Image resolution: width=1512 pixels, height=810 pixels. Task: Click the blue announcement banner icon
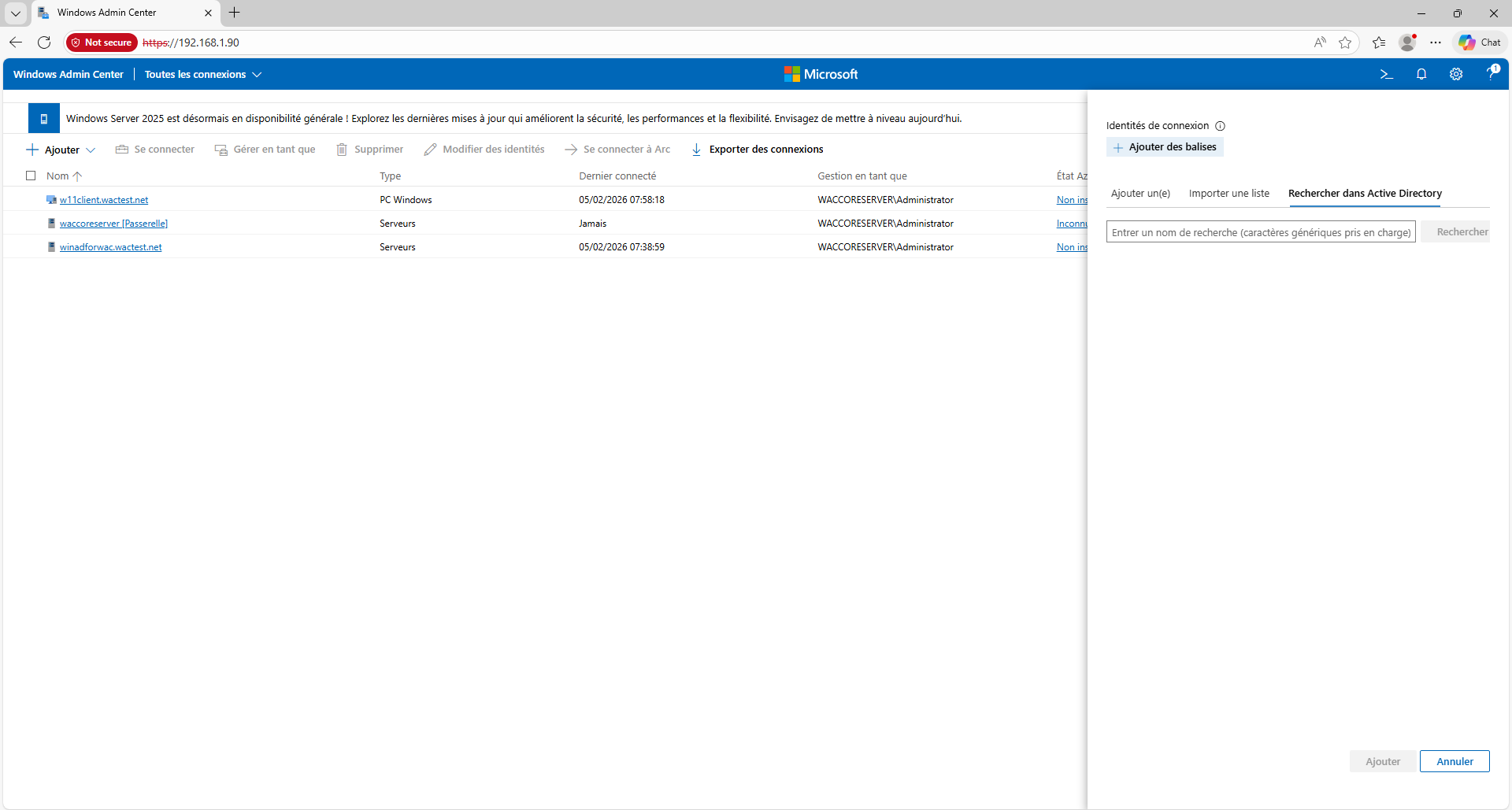click(x=44, y=119)
